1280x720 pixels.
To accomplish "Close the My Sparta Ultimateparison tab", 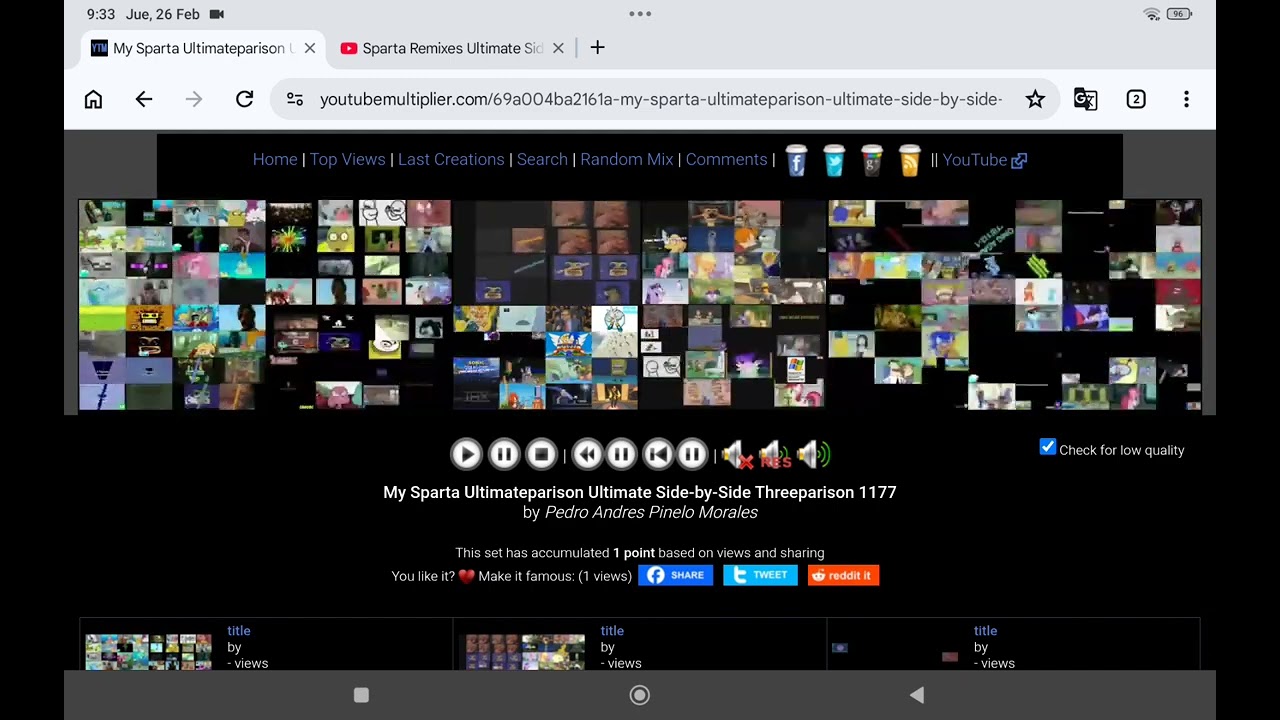I will tap(310, 48).
